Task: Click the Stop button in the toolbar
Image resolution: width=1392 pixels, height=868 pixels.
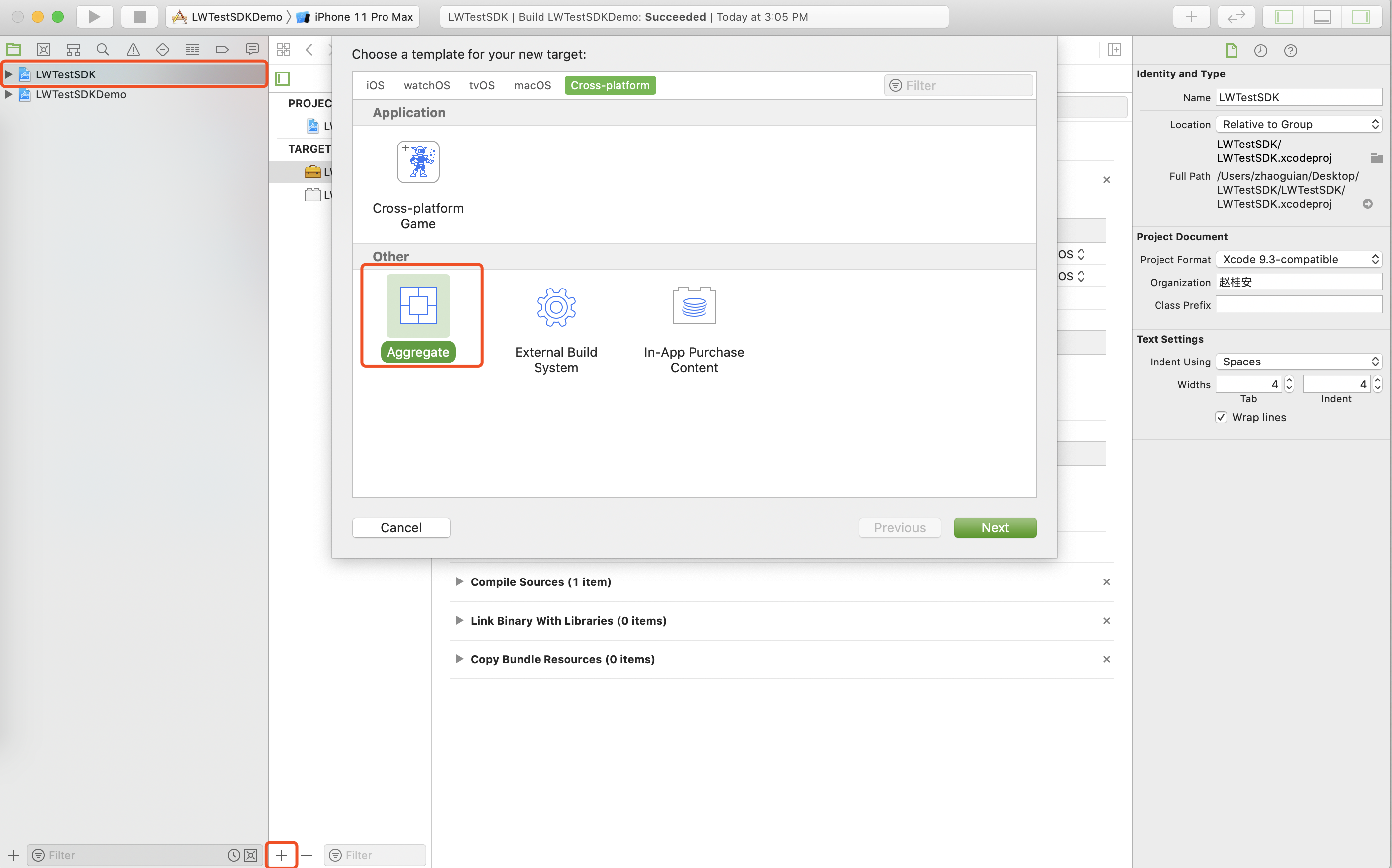Action: click(139, 17)
